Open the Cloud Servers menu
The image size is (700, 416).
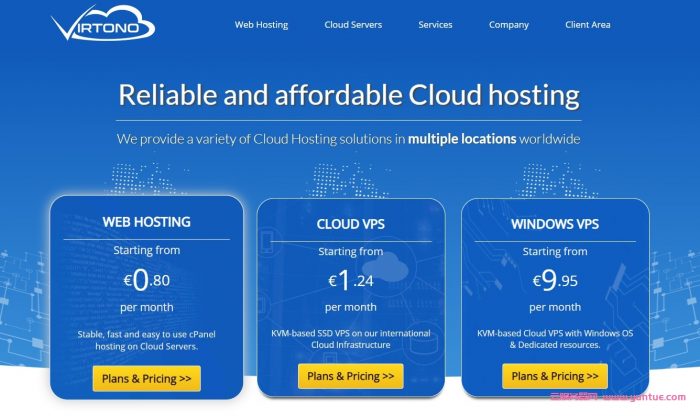353,25
